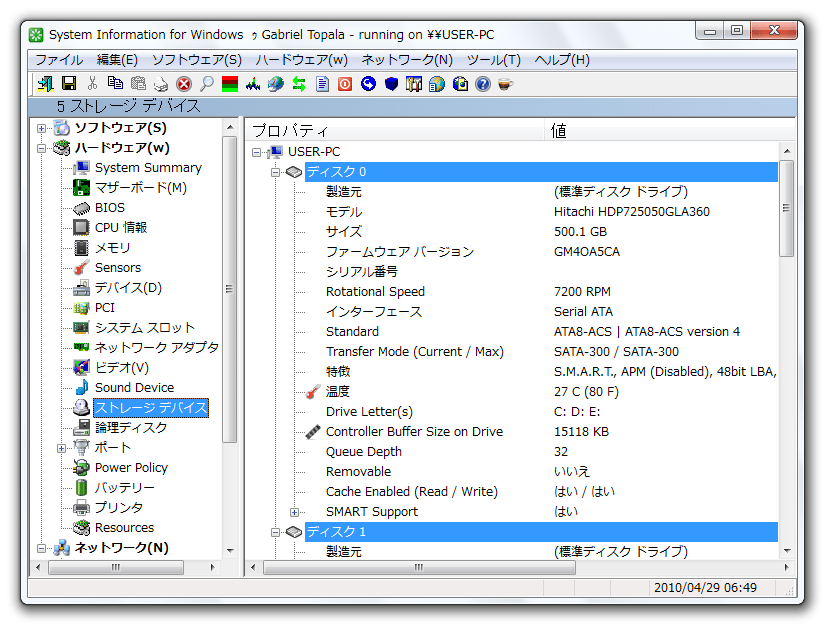Open the ヘルプ(H) menu
Image resolution: width=827 pixels, height=627 pixels.
pyautogui.click(x=562, y=60)
